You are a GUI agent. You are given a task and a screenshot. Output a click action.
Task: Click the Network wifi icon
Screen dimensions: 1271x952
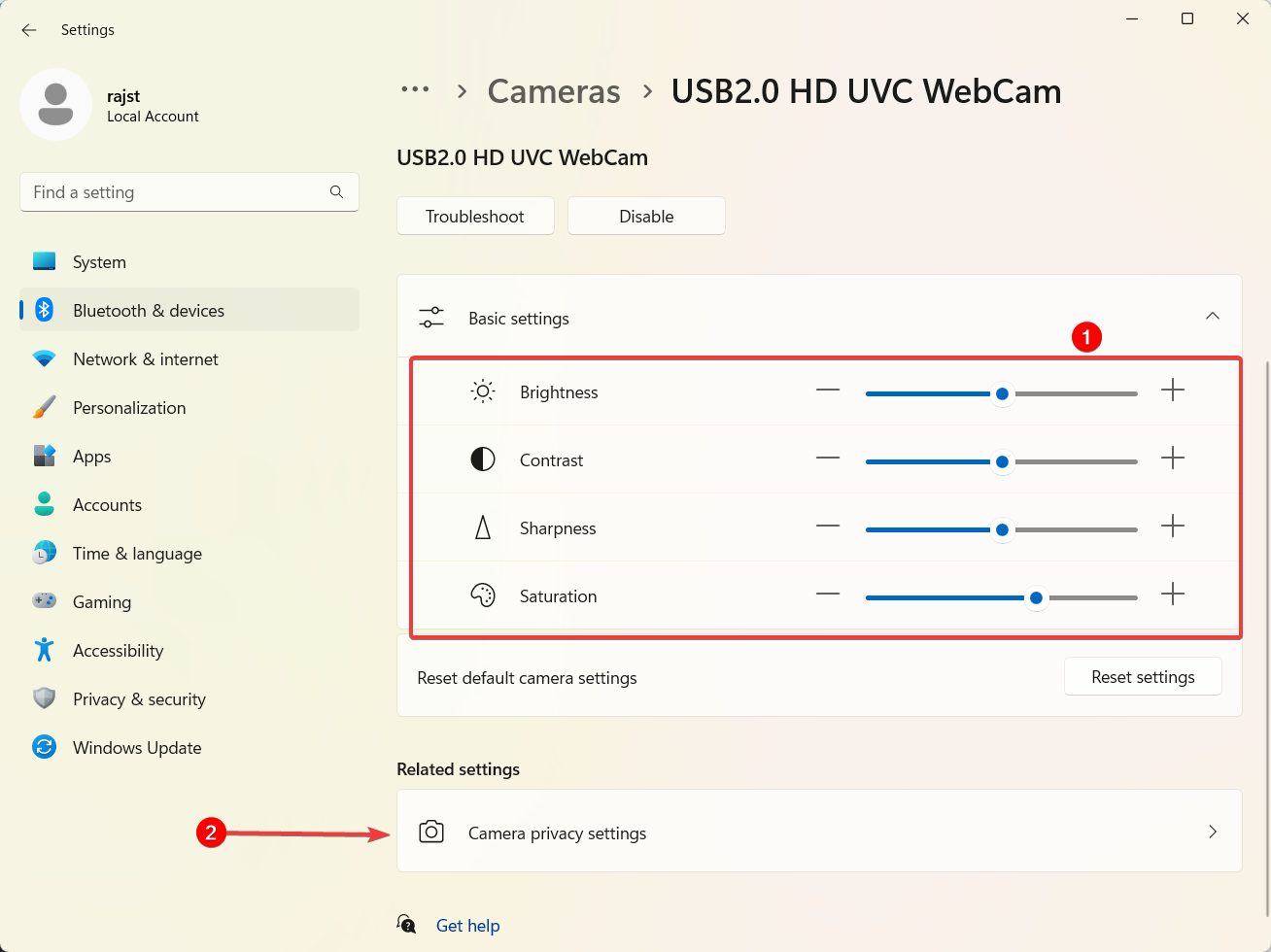click(x=44, y=358)
